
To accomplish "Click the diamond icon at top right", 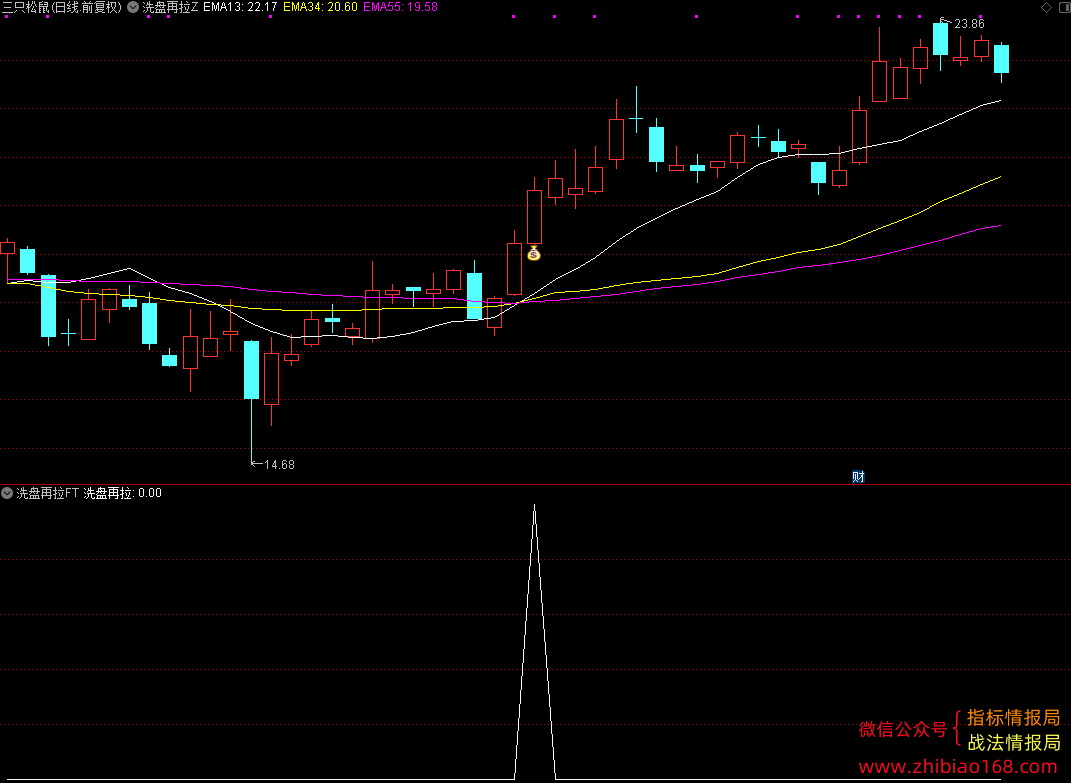I will pyautogui.click(x=1046, y=8).
